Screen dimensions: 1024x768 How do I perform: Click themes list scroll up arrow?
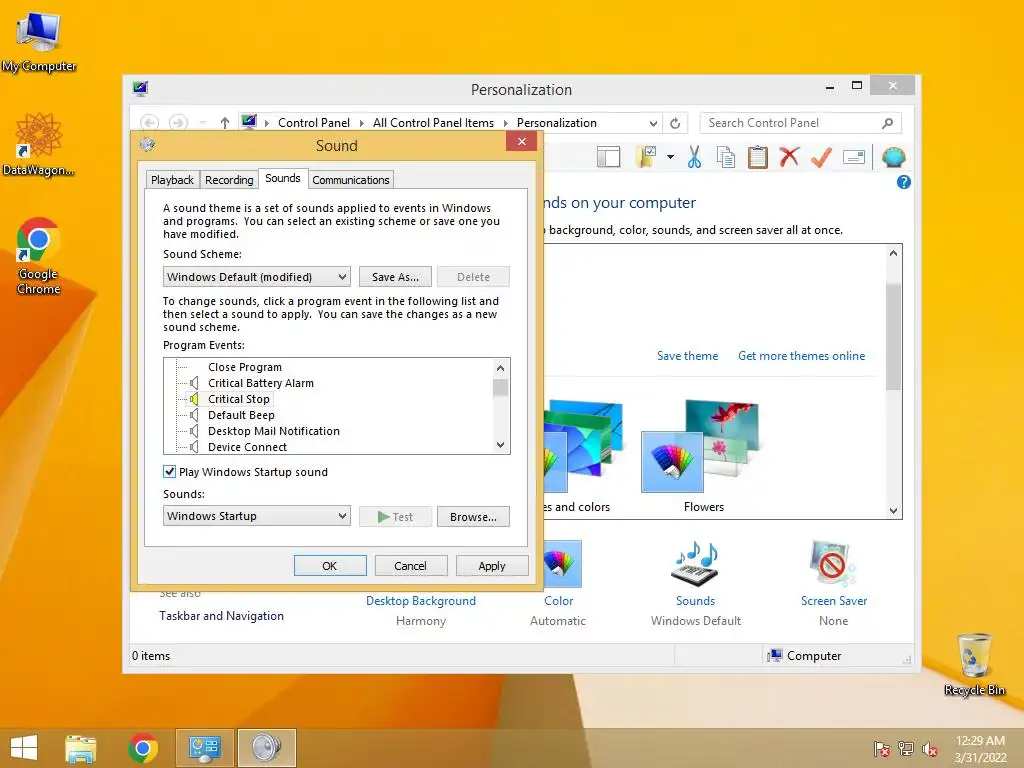click(893, 253)
